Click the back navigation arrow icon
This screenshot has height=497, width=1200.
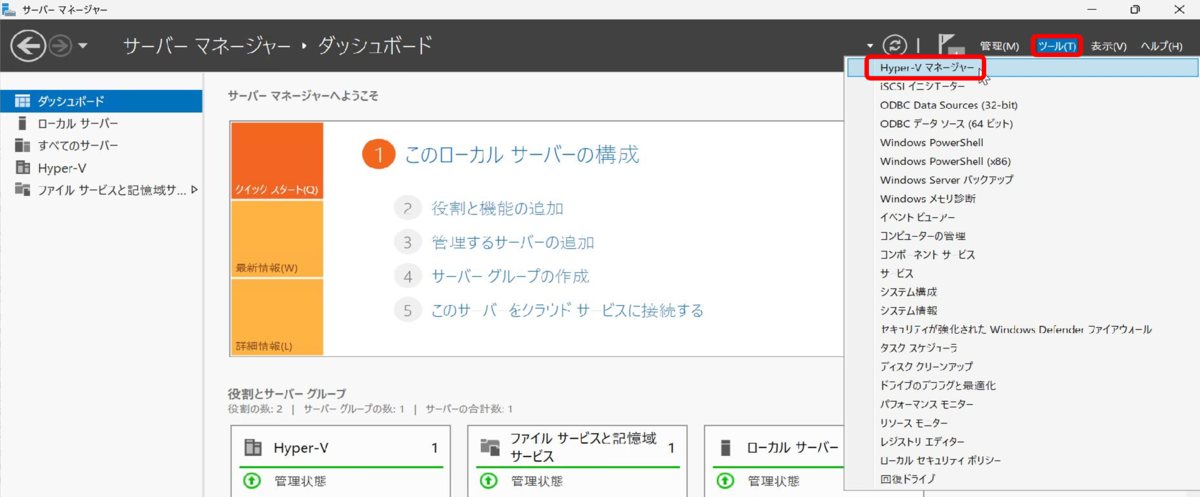click(x=28, y=46)
